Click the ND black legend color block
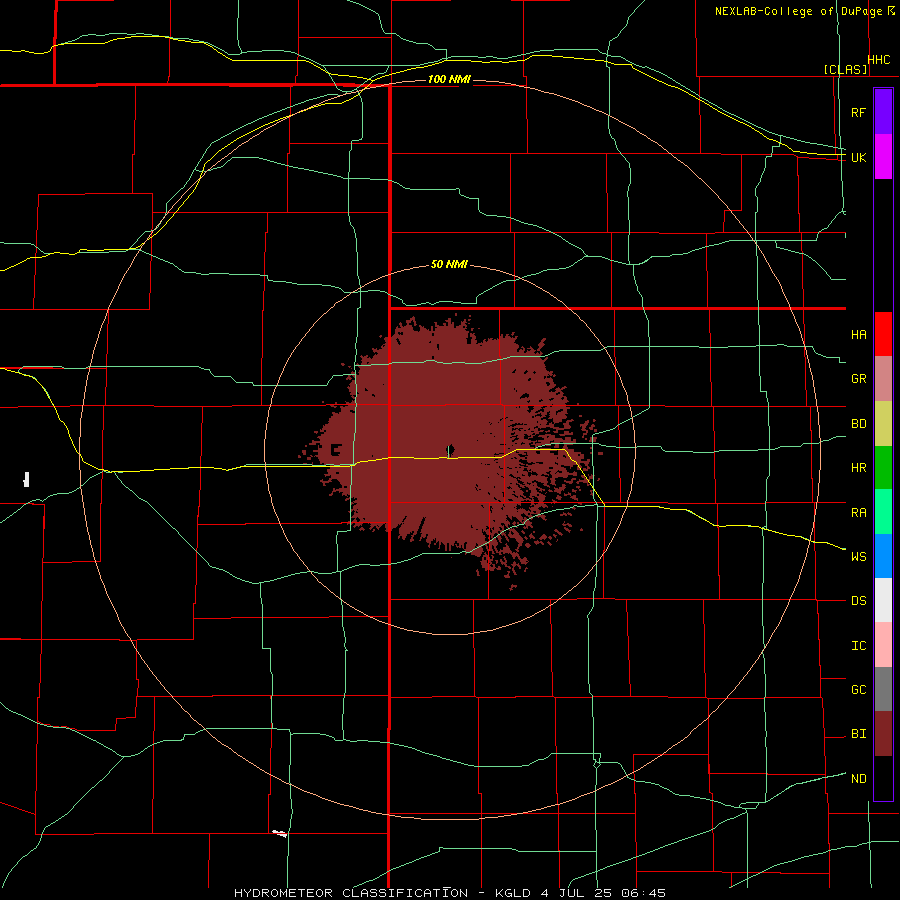The height and width of the screenshot is (900, 900). [883, 778]
